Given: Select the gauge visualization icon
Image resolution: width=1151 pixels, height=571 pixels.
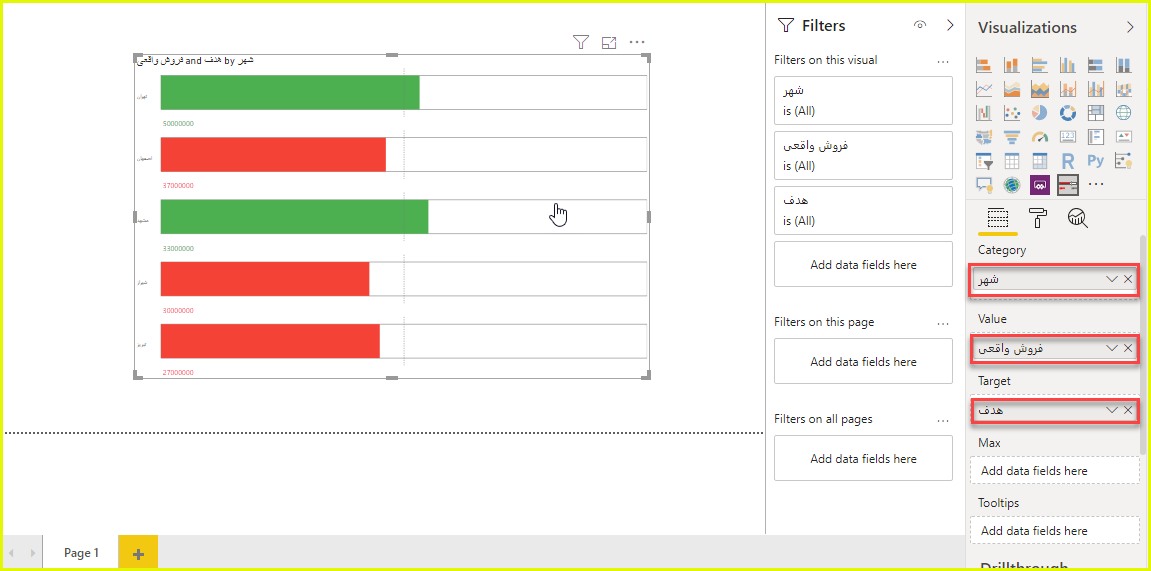Looking at the screenshot, I should point(1039,137).
